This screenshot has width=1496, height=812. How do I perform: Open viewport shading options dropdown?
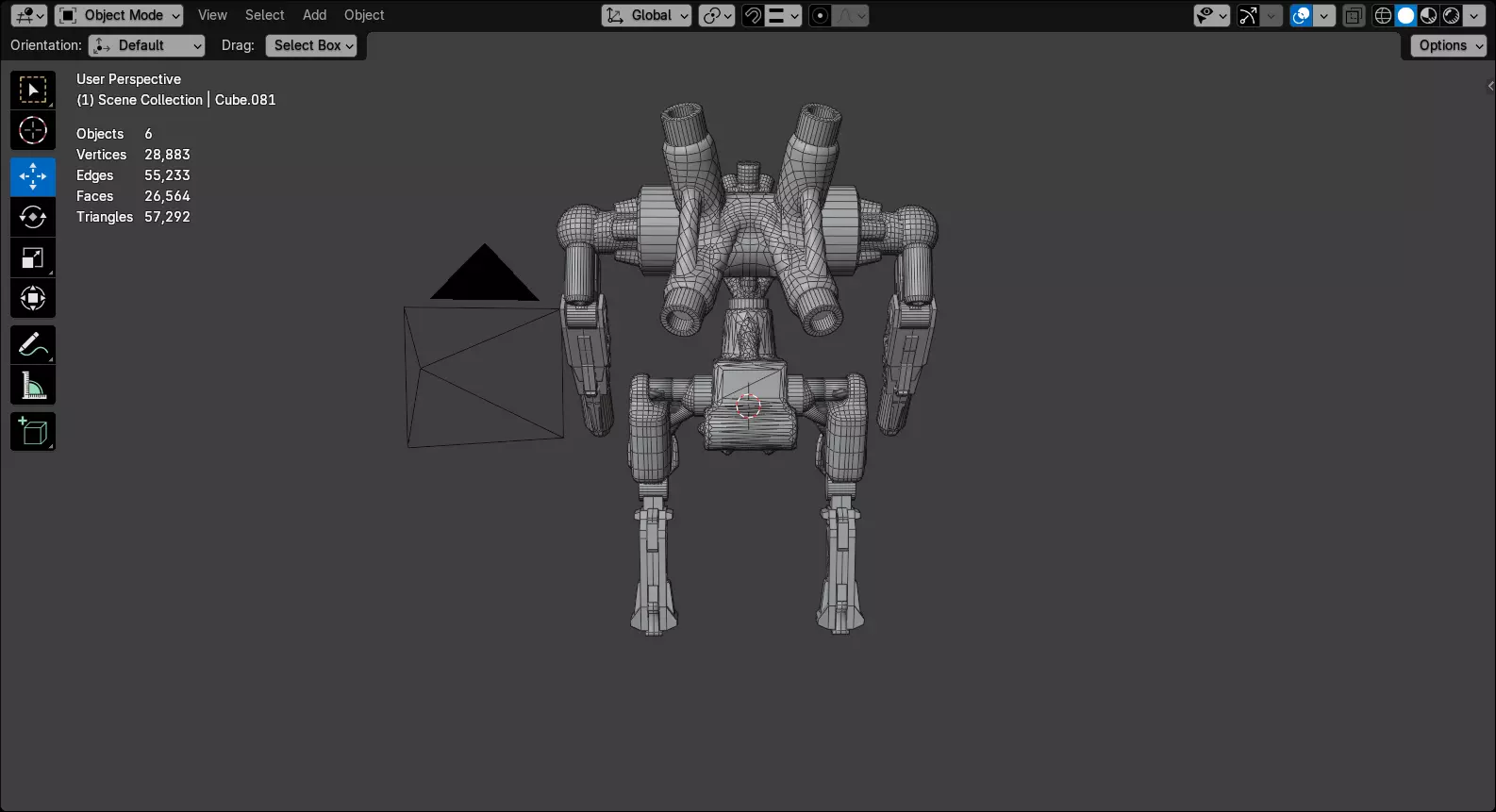(1474, 15)
